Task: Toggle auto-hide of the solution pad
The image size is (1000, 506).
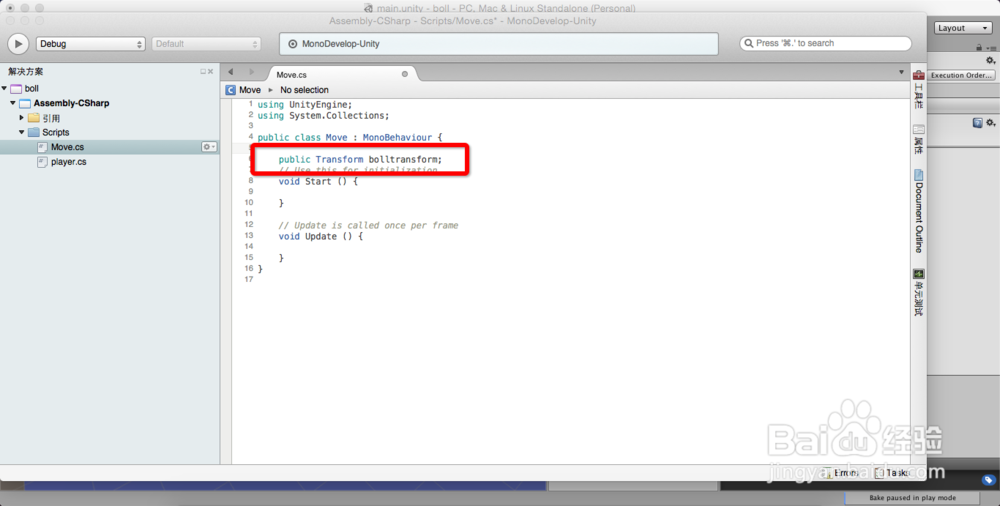Action: click(203, 71)
